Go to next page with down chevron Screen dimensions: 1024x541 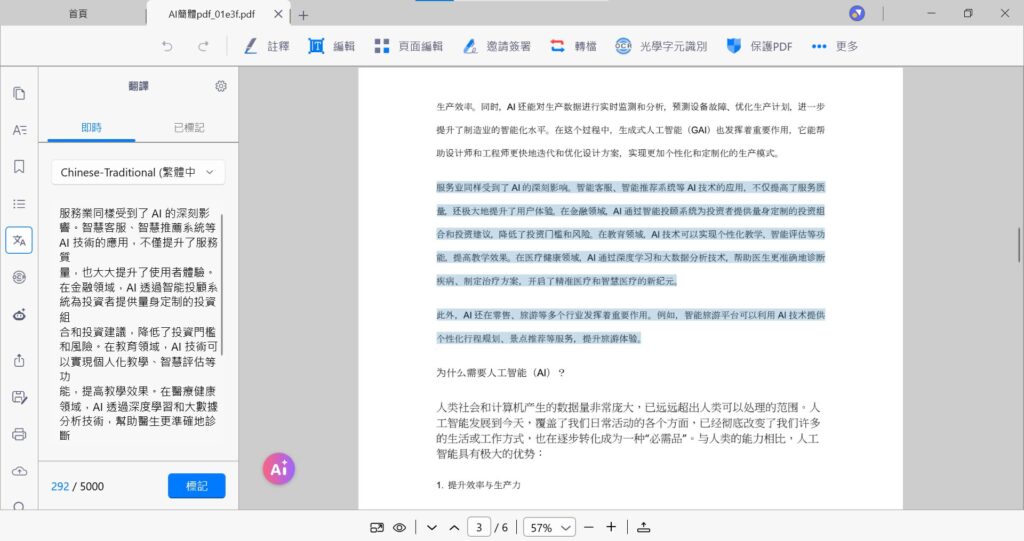[432, 527]
